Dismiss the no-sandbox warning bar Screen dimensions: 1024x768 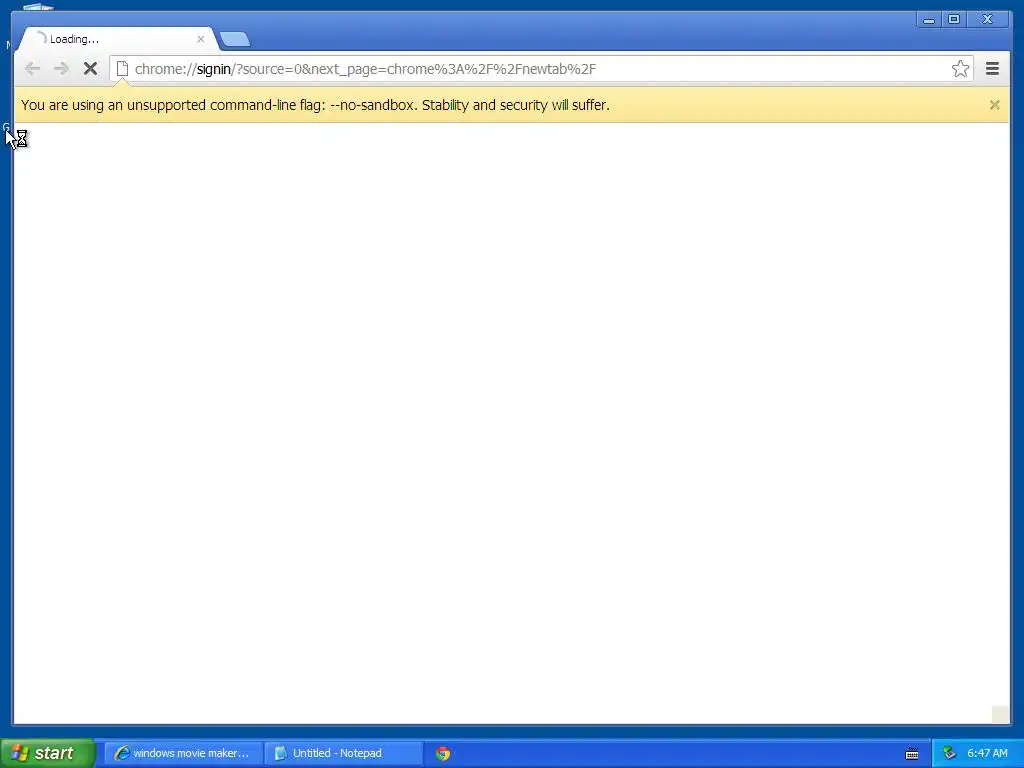(x=994, y=104)
